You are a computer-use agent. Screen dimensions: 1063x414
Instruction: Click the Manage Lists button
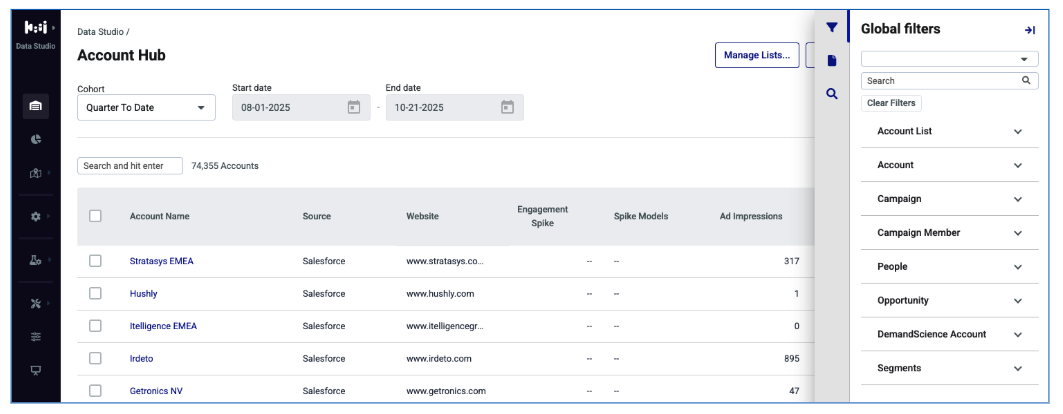coord(757,55)
